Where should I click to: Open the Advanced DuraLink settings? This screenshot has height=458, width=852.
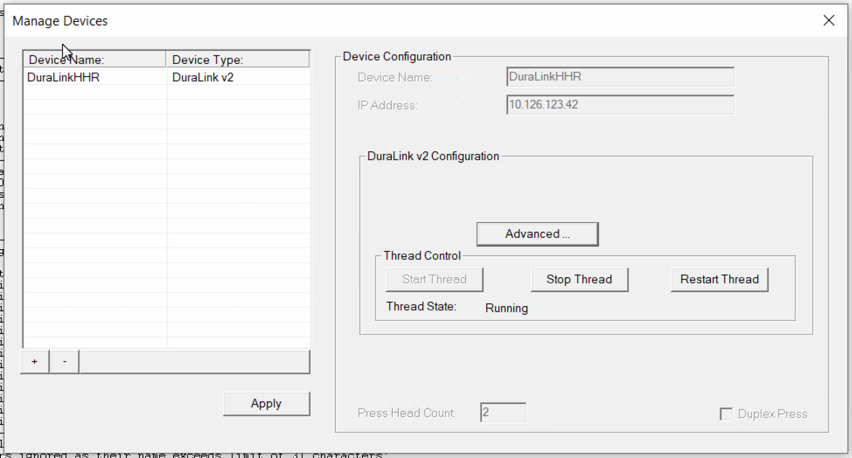[x=537, y=234]
